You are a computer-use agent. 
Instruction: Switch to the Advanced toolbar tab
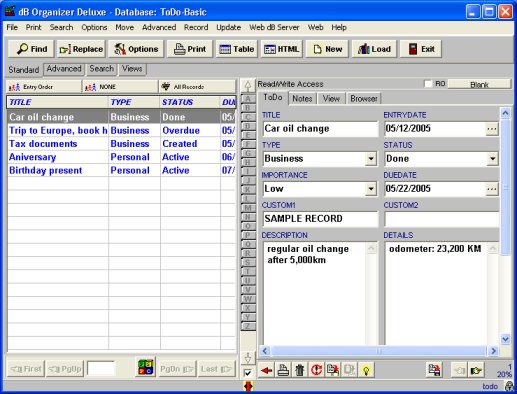pyautogui.click(x=64, y=69)
